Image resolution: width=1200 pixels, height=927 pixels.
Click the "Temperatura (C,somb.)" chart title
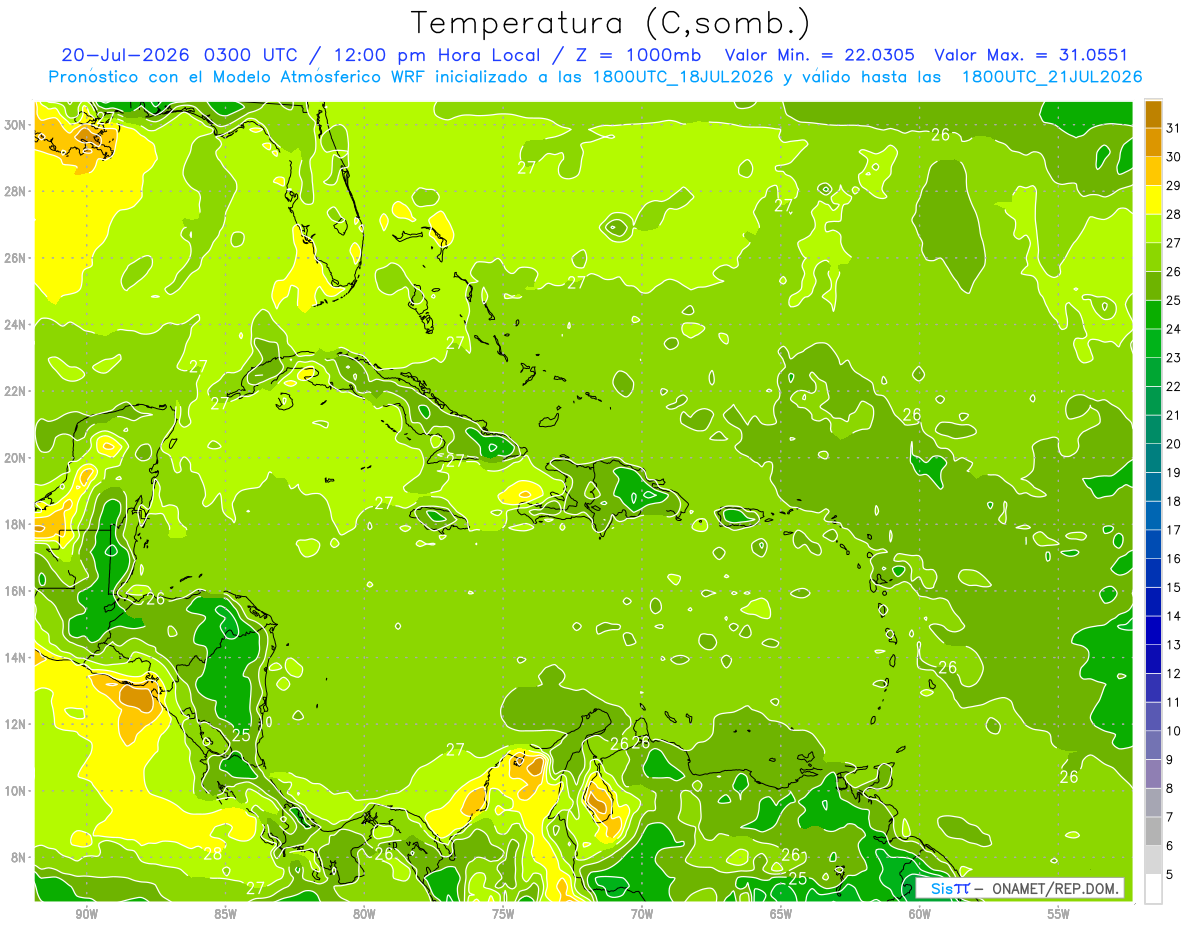[611, 24]
